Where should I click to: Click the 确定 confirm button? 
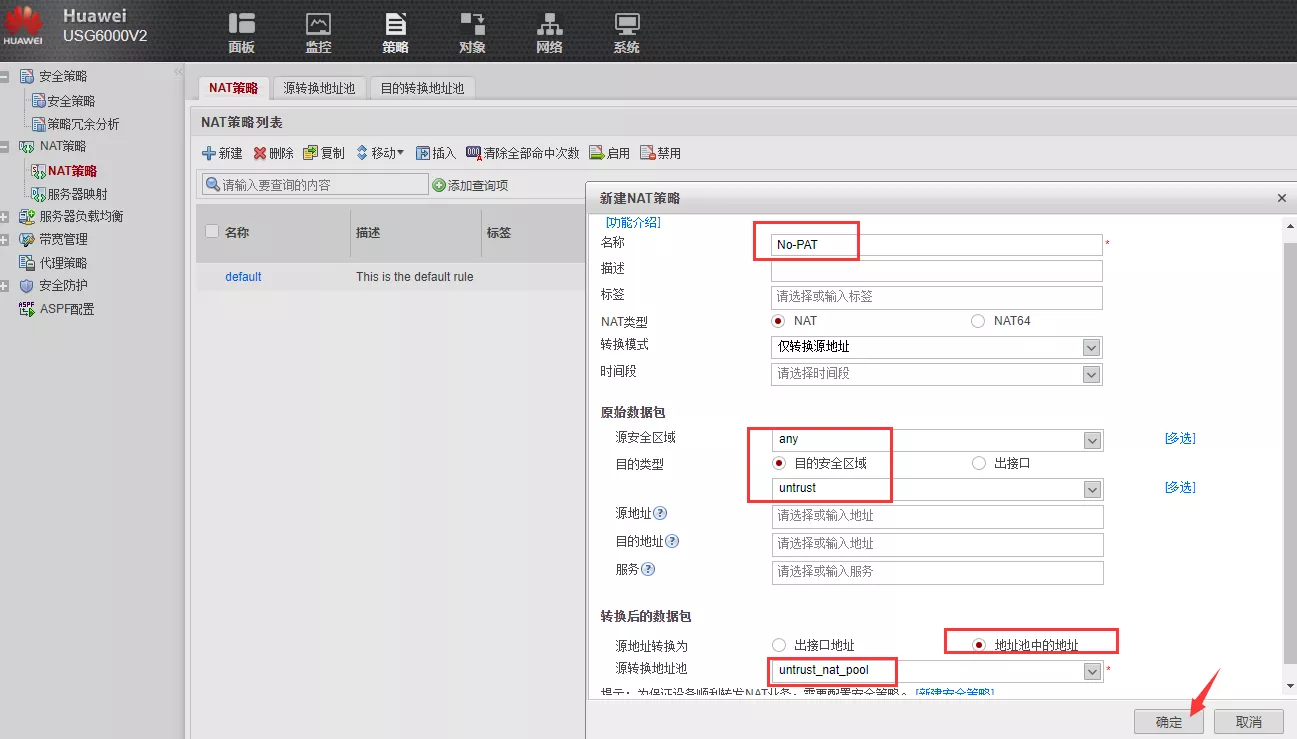point(1168,722)
